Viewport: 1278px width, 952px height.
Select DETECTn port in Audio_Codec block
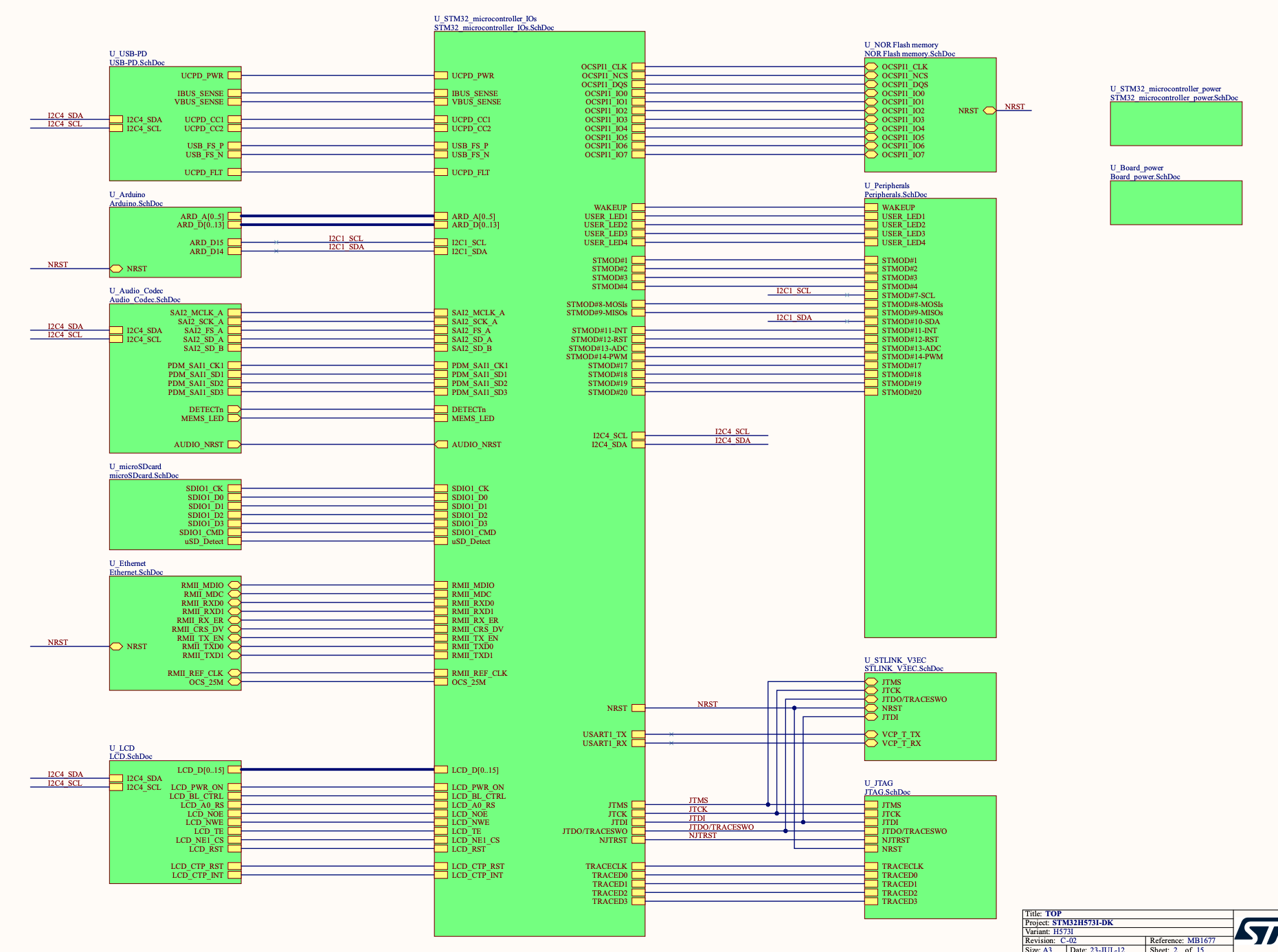(234, 409)
